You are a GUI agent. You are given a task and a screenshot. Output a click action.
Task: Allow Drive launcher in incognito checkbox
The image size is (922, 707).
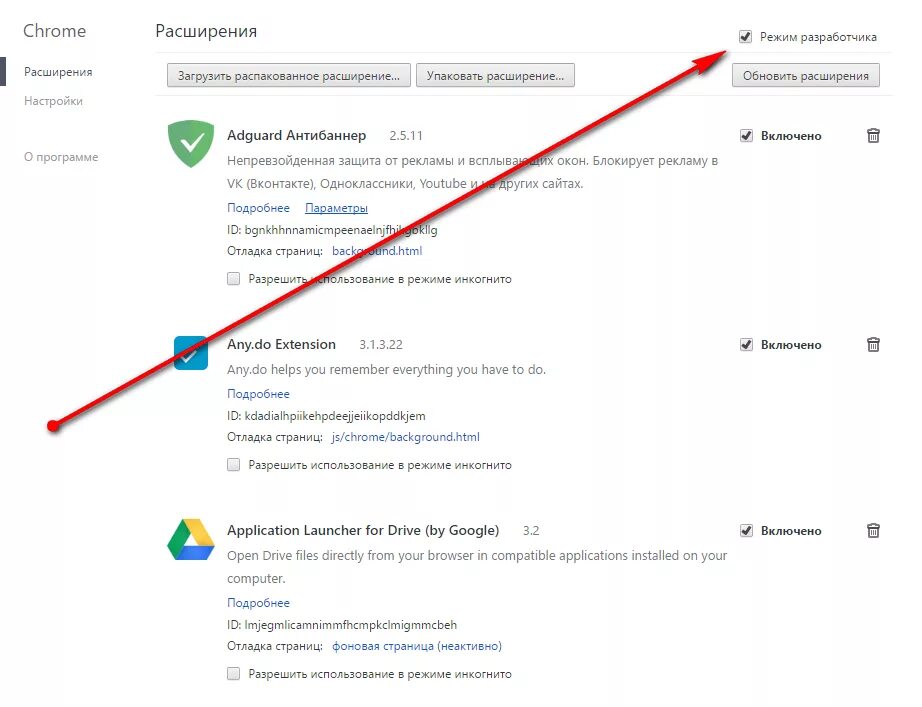click(233, 673)
